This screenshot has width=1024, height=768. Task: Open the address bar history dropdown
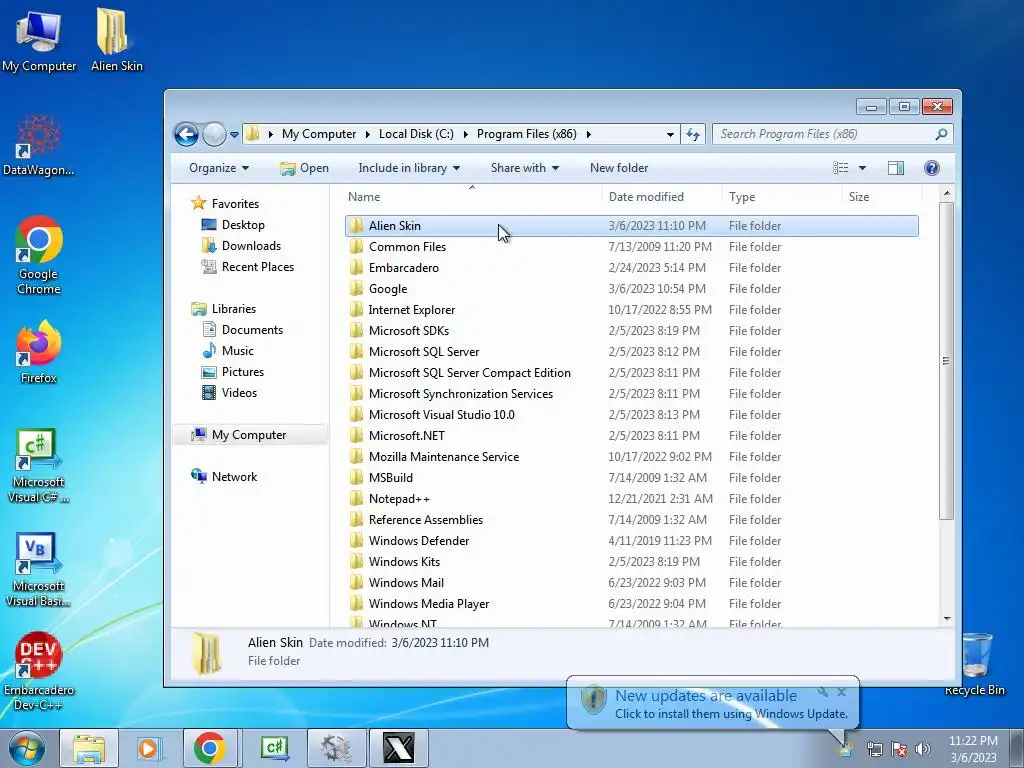[670, 135]
